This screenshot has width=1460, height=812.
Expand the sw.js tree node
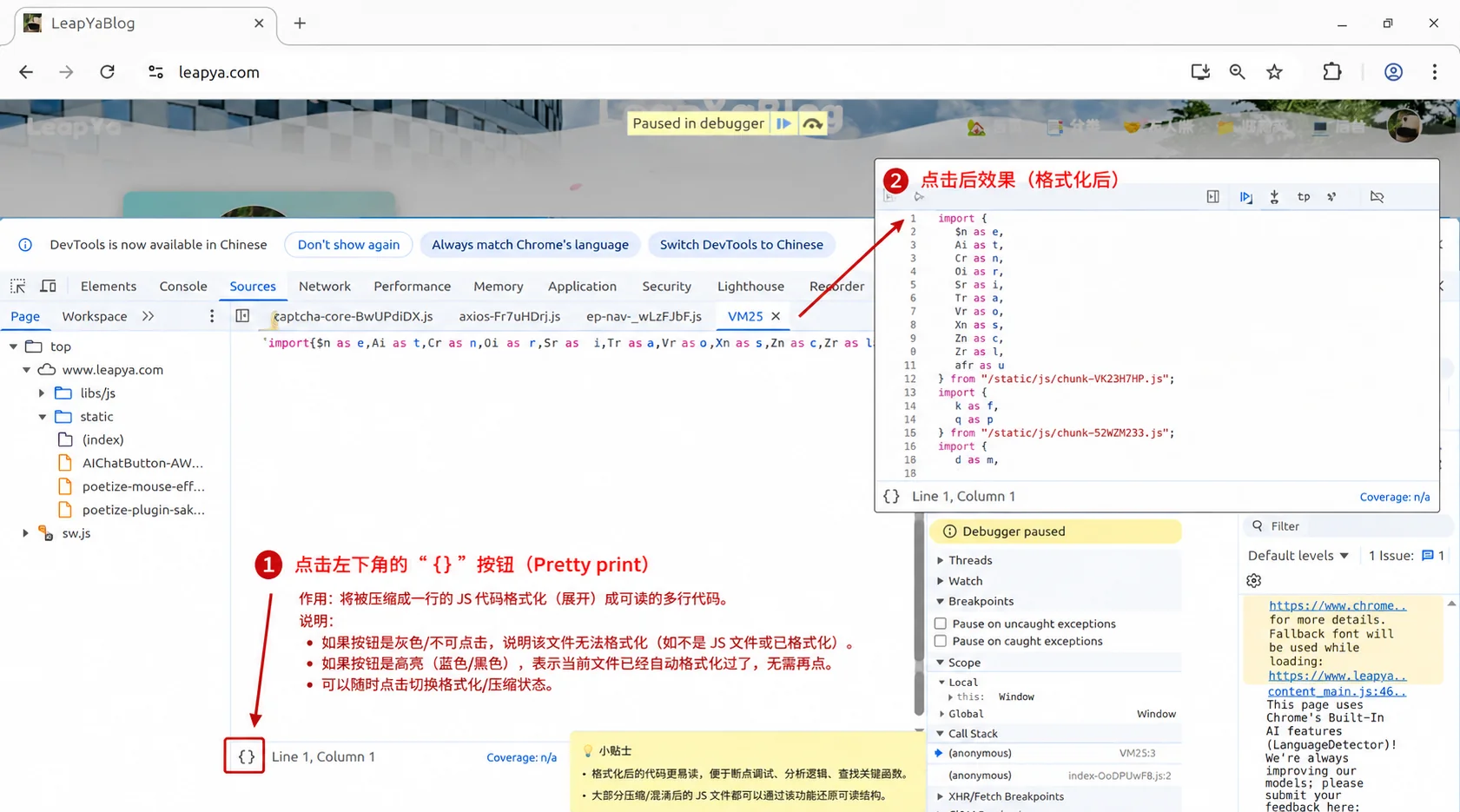tap(25, 533)
